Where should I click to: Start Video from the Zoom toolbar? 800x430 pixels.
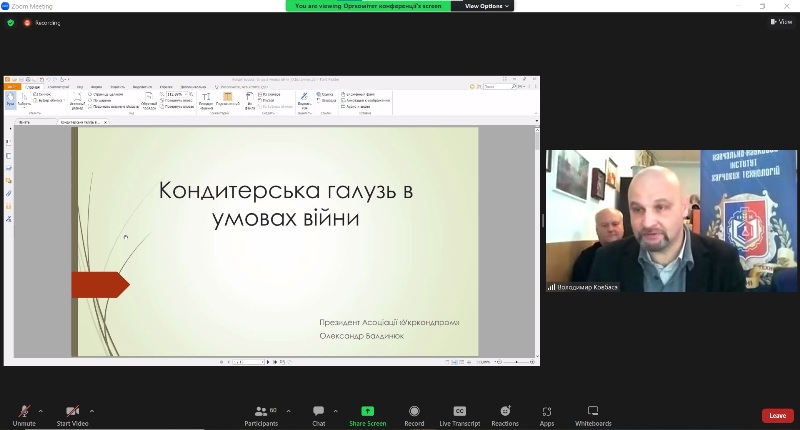click(x=72, y=412)
